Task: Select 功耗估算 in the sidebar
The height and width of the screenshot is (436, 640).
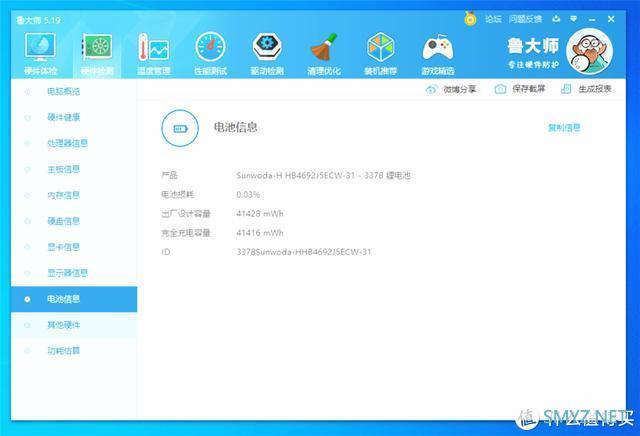Action: pyautogui.click(x=74, y=351)
